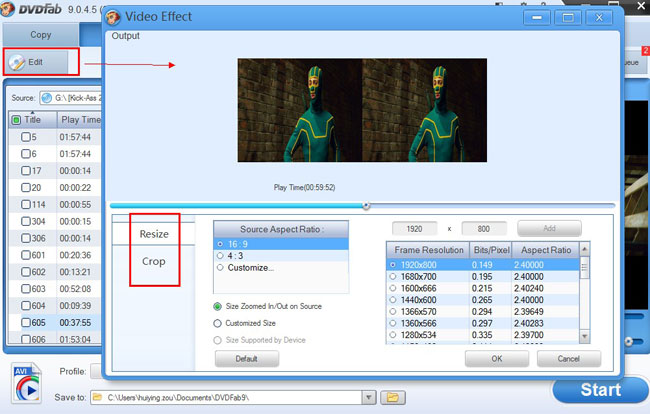Click bits/pixel value 0.335

482,335
